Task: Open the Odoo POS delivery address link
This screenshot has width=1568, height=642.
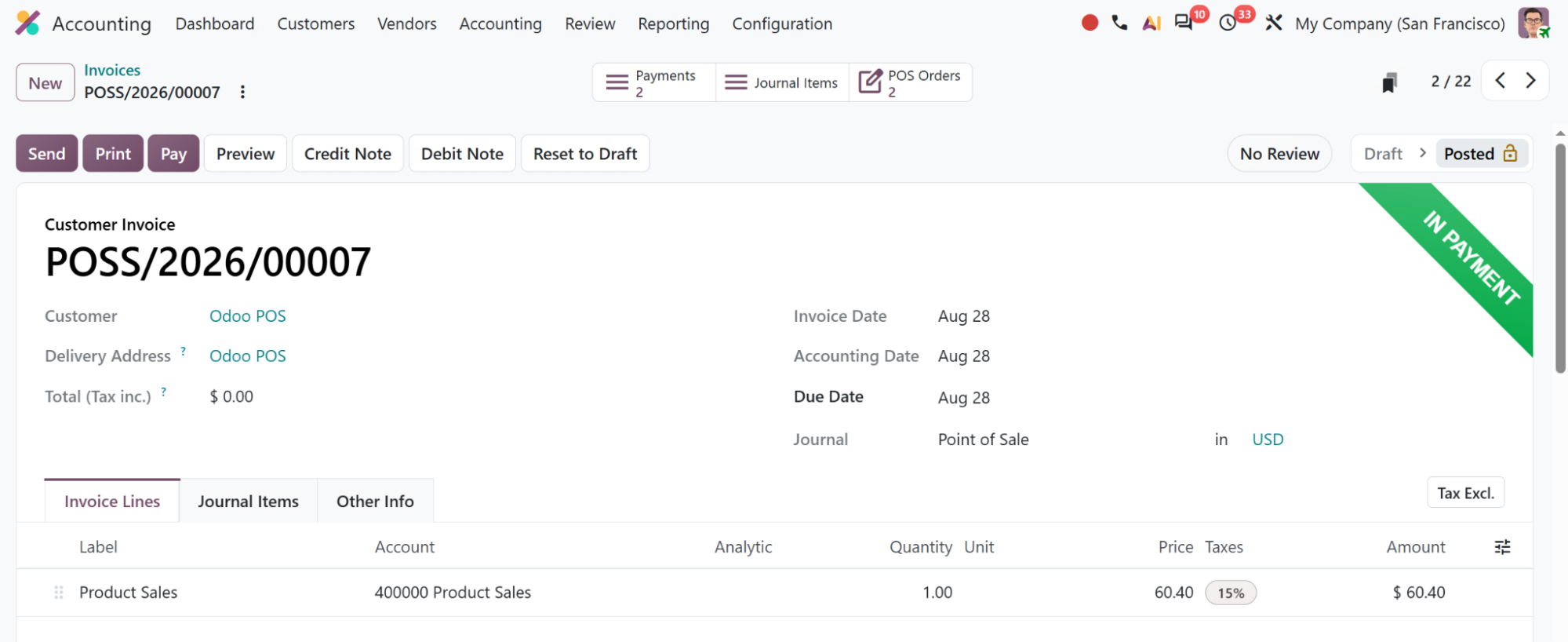Action: pos(248,356)
